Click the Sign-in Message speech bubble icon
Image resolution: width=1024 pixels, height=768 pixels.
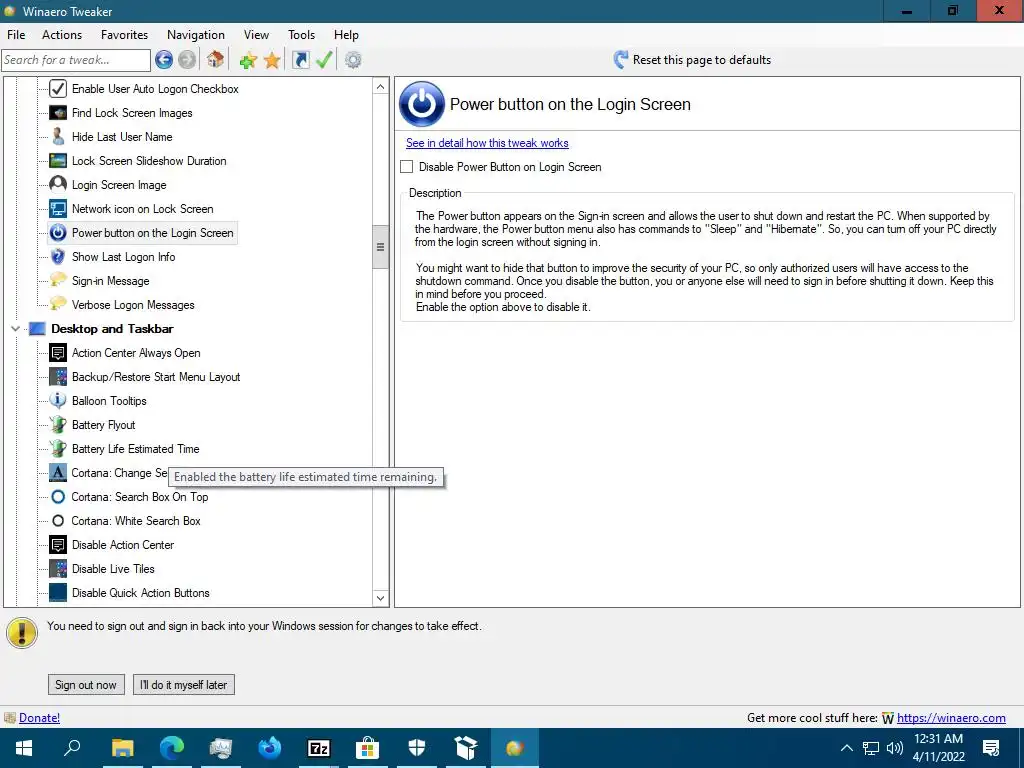pos(58,280)
